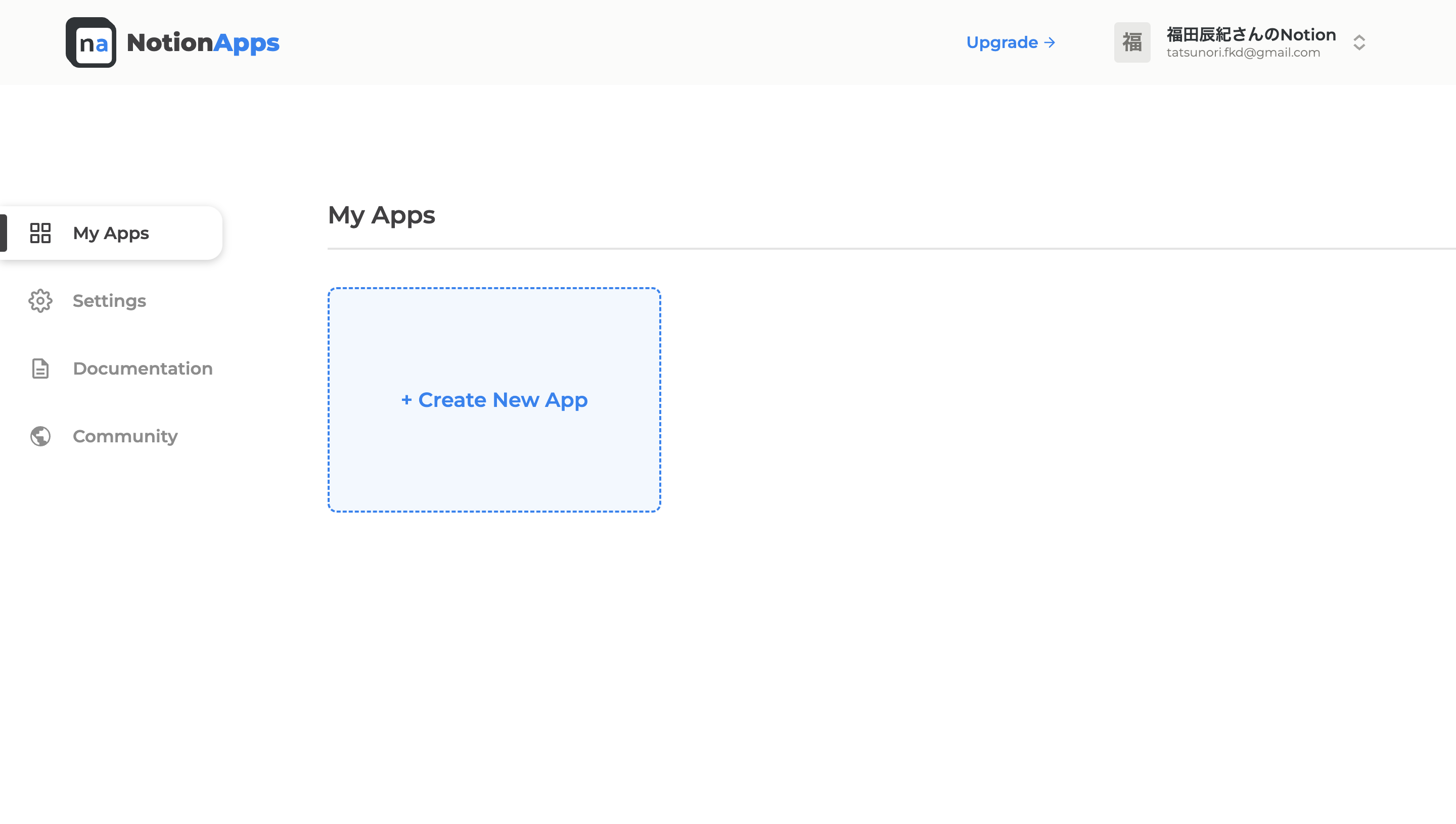Click the My Apps grid icon
Viewport: 1456px width, 824px height.
[x=40, y=233]
